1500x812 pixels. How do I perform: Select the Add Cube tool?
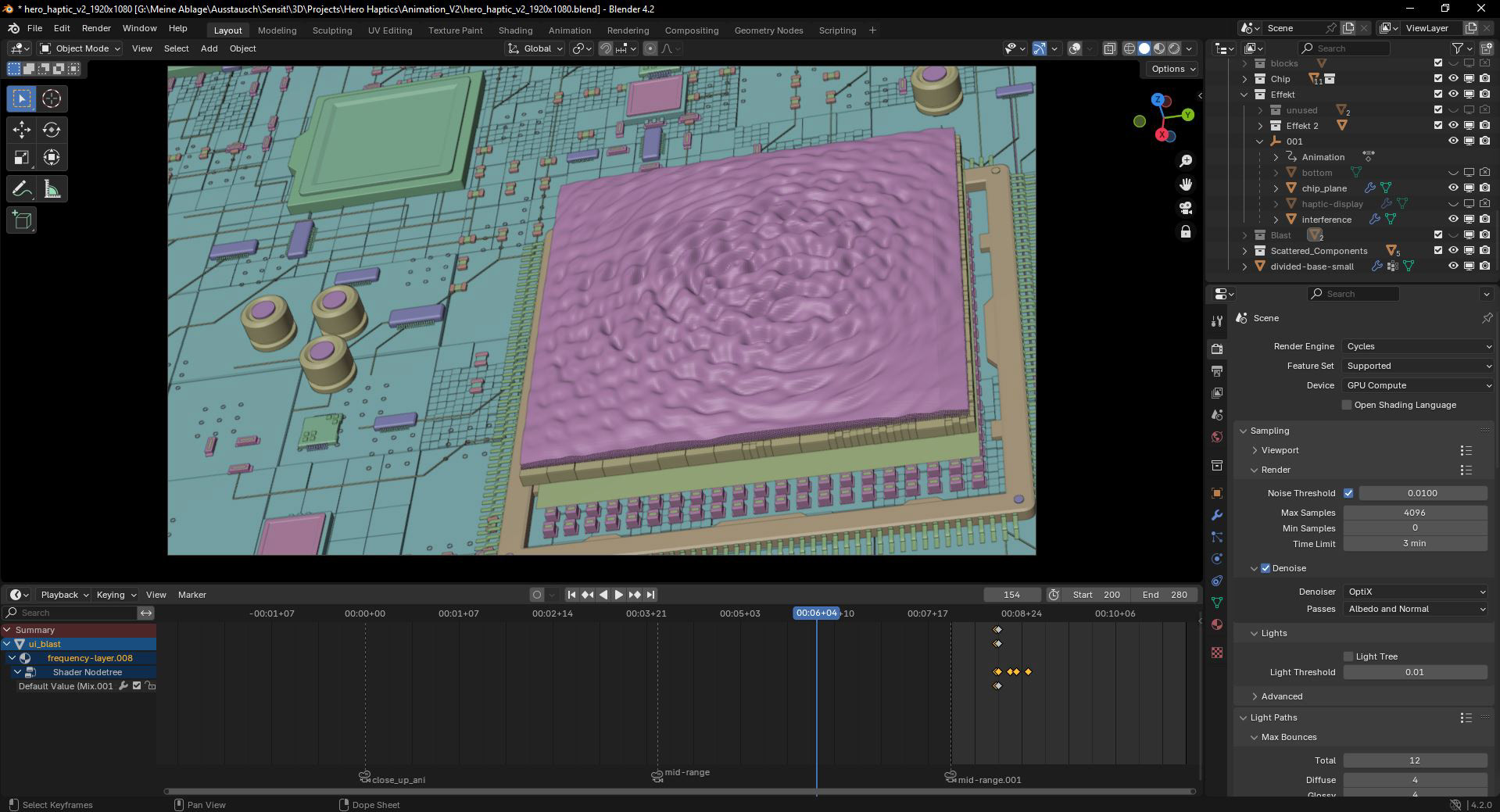(22, 220)
